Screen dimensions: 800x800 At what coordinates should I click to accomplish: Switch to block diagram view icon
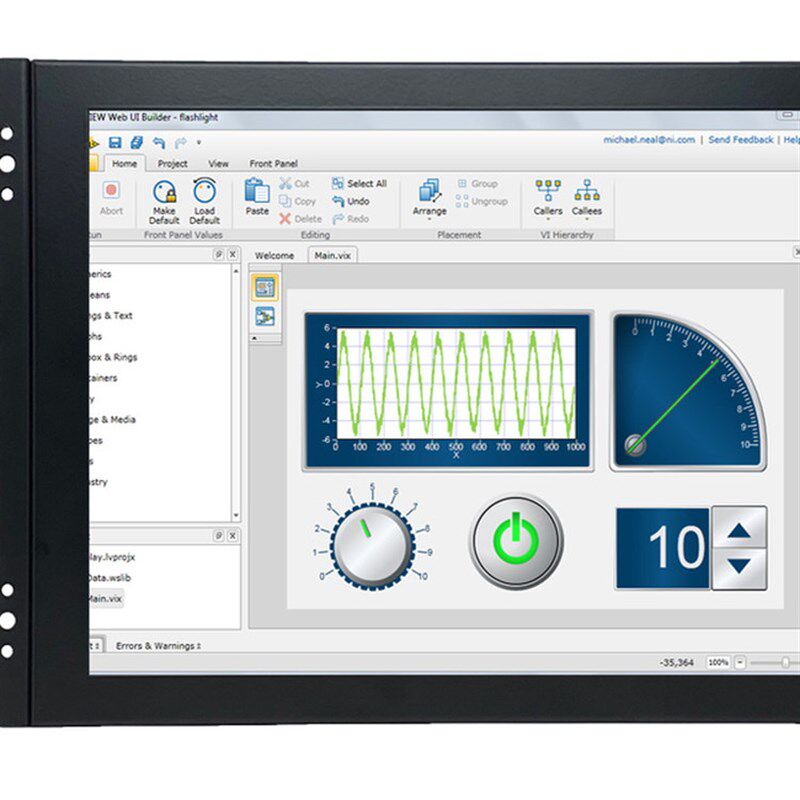[265, 316]
